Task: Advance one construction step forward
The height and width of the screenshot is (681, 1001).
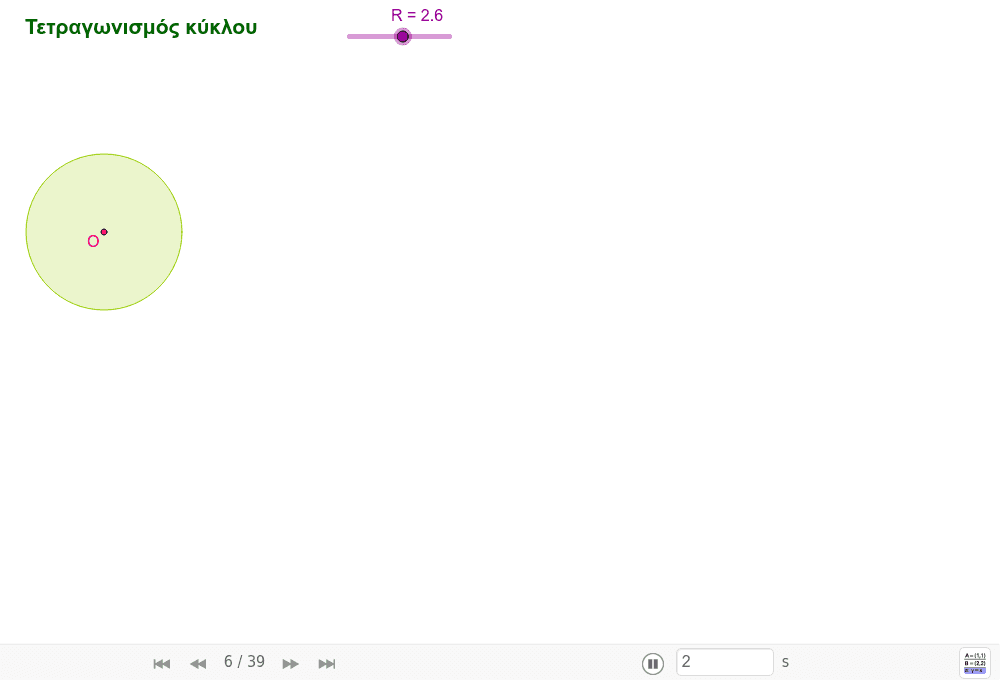Action: 290,664
